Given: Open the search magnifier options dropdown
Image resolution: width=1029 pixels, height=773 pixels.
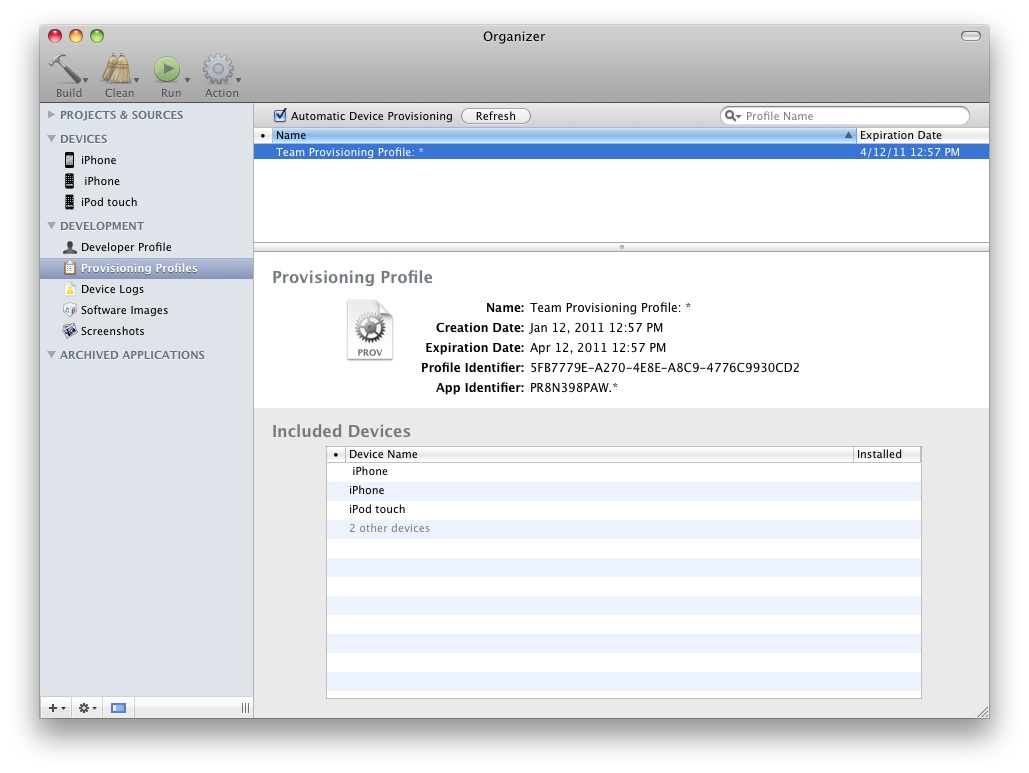Looking at the screenshot, I should [732, 116].
